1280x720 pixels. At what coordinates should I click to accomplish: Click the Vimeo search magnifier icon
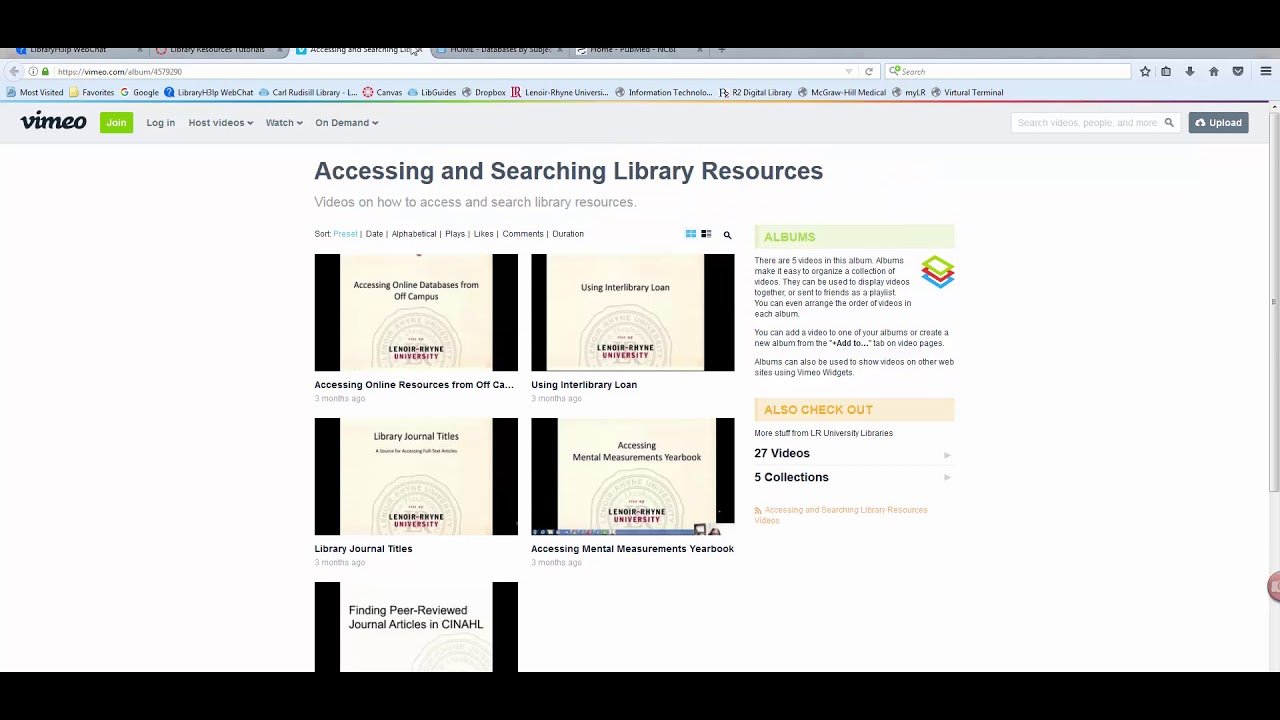click(1169, 123)
